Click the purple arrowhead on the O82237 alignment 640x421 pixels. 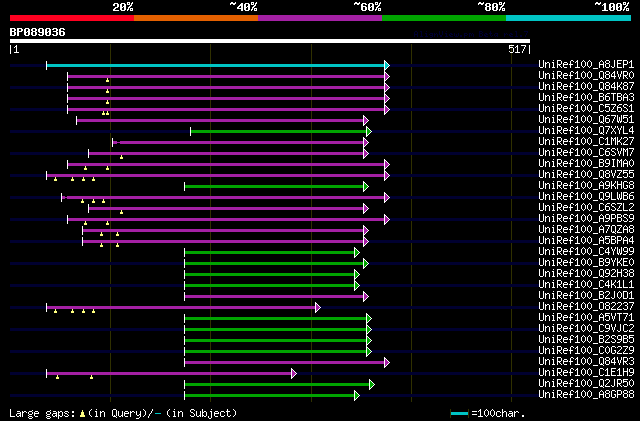[x=318, y=307]
